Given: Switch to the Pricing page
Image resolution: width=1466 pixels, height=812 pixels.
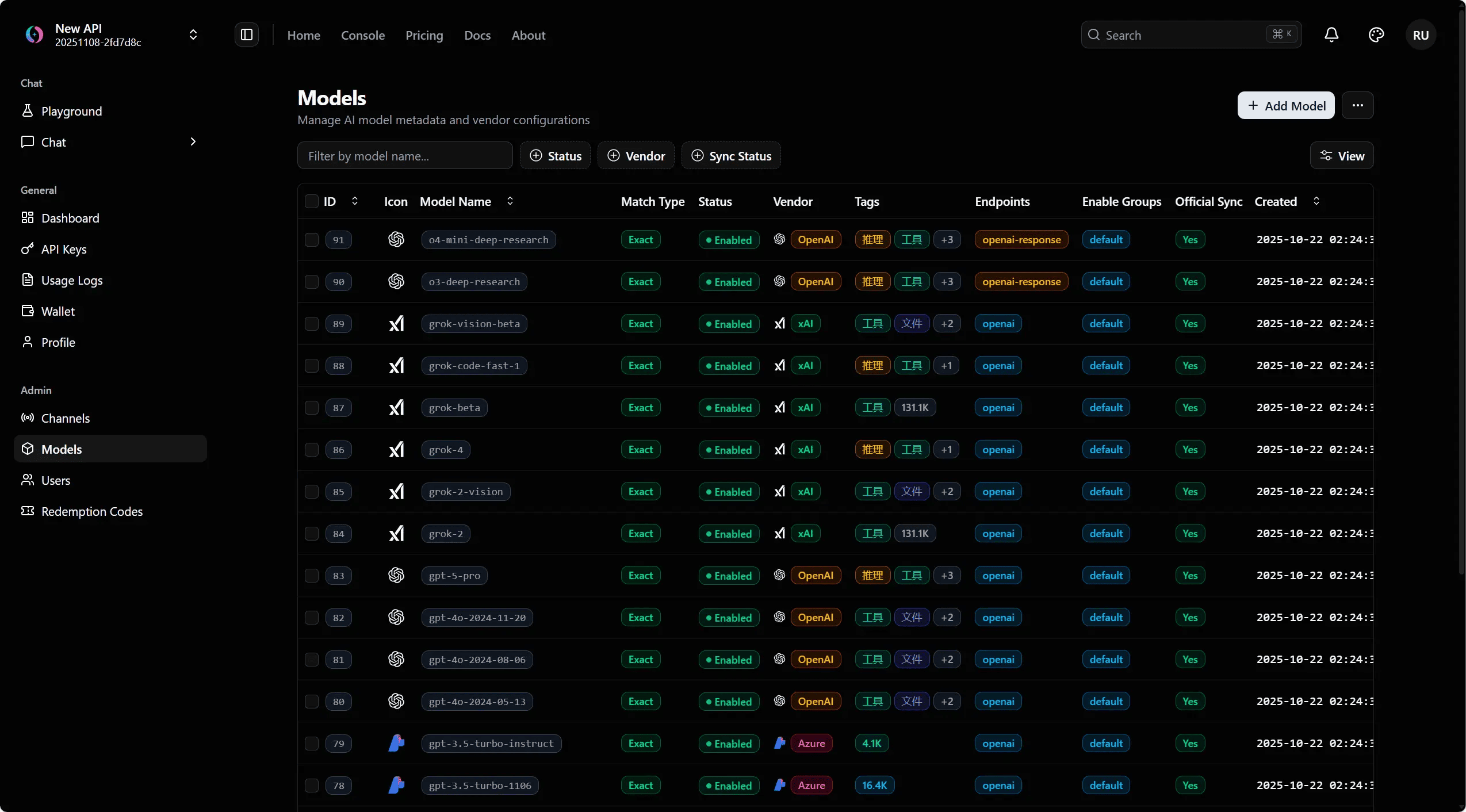Looking at the screenshot, I should coord(424,35).
